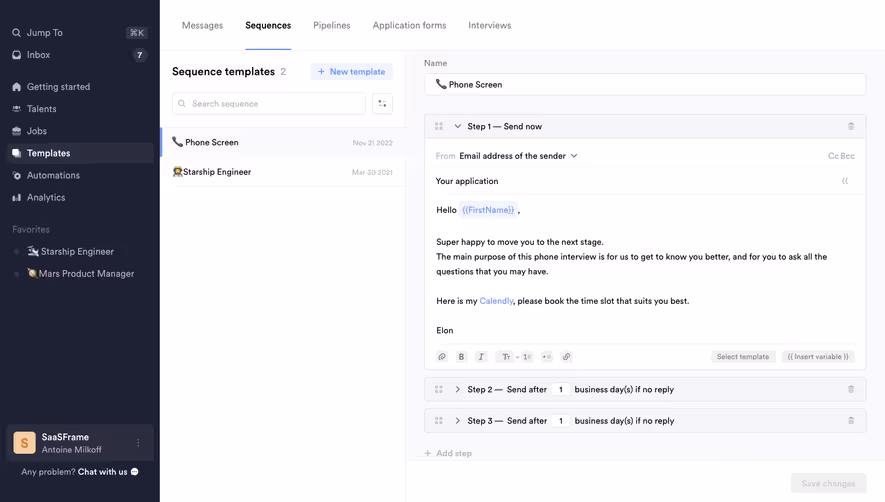
Task: Grab the Step 2 drag handle
Action: [x=439, y=389]
